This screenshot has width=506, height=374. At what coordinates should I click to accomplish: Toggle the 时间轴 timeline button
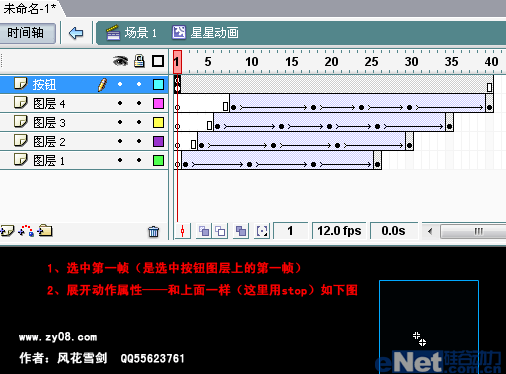[27, 33]
